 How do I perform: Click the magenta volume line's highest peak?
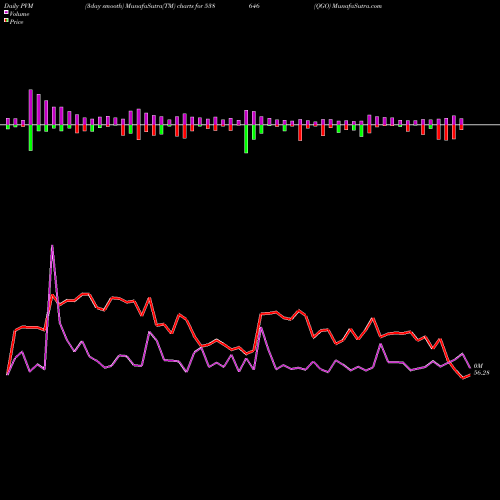click(x=52, y=246)
